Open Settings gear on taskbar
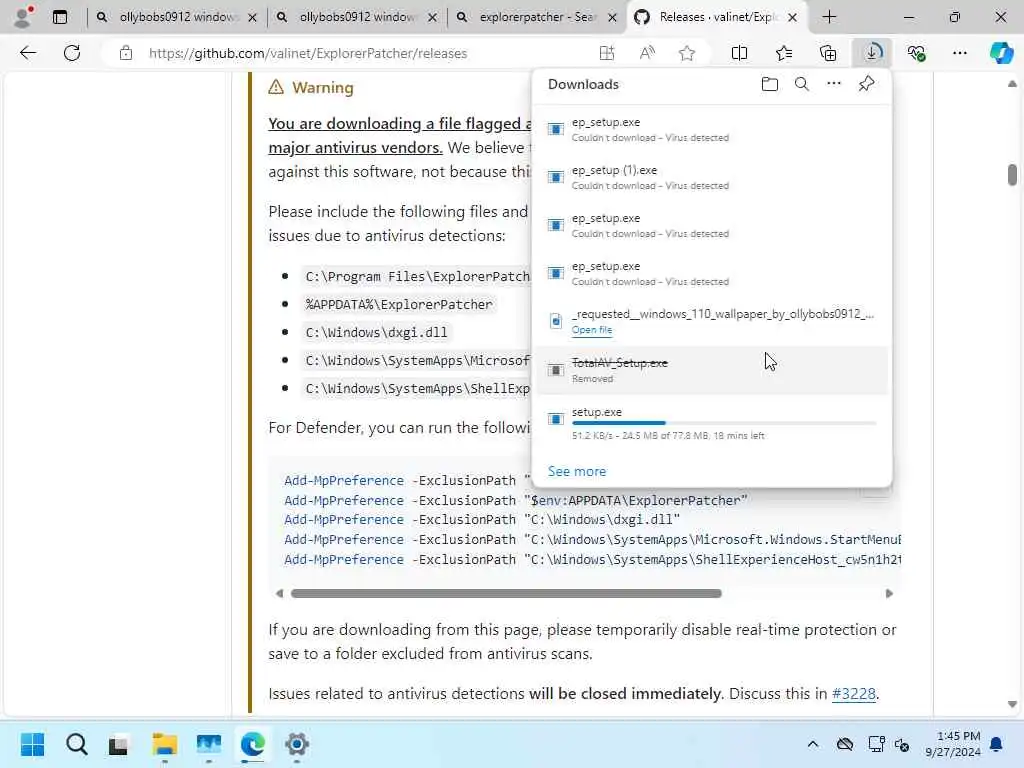The image size is (1024, 768). pyautogui.click(x=296, y=744)
